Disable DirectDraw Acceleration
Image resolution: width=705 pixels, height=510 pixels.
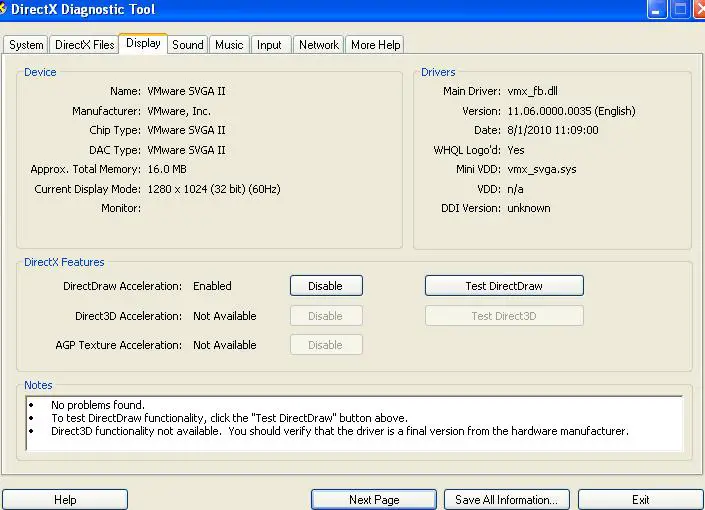(x=326, y=286)
